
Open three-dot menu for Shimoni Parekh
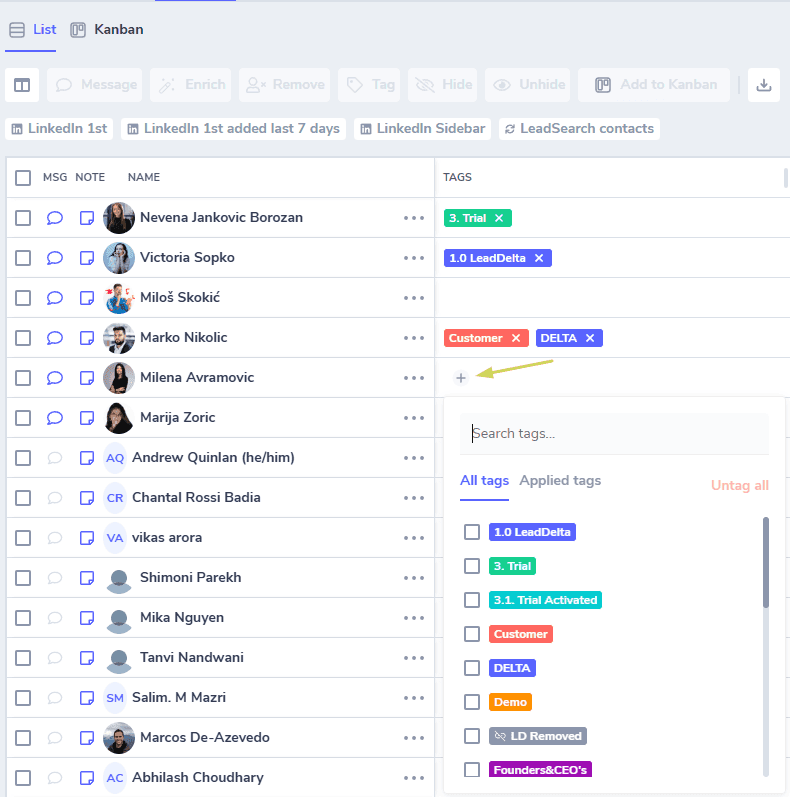[414, 578]
